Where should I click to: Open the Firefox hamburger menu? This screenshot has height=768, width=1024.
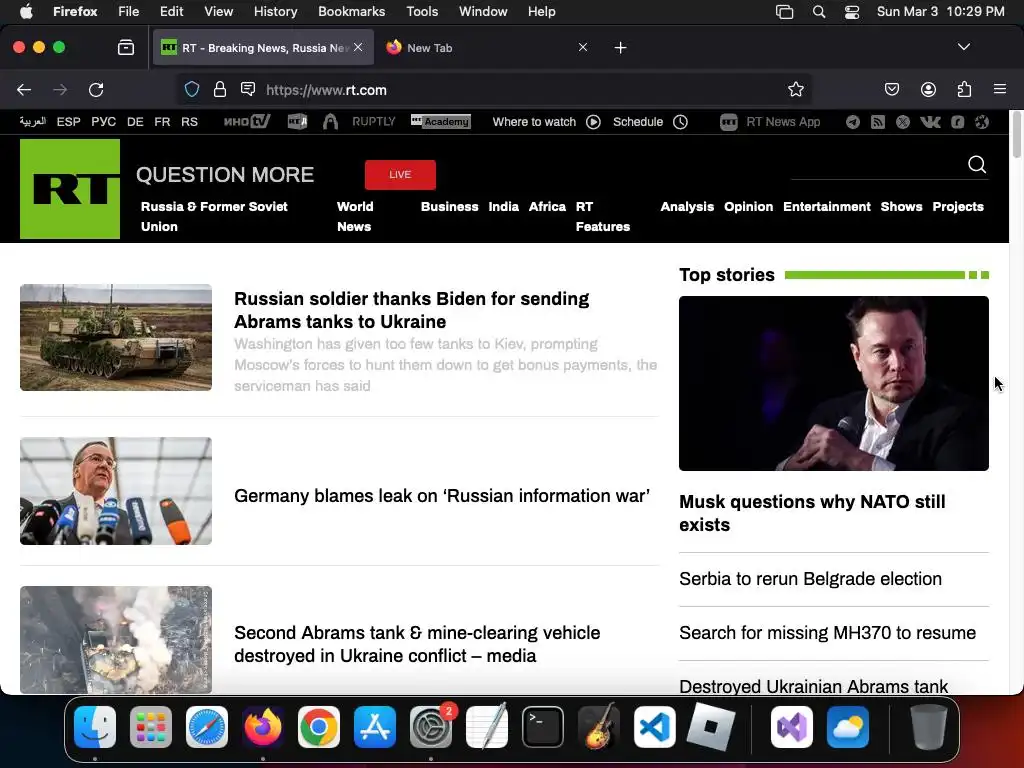(x=1000, y=89)
